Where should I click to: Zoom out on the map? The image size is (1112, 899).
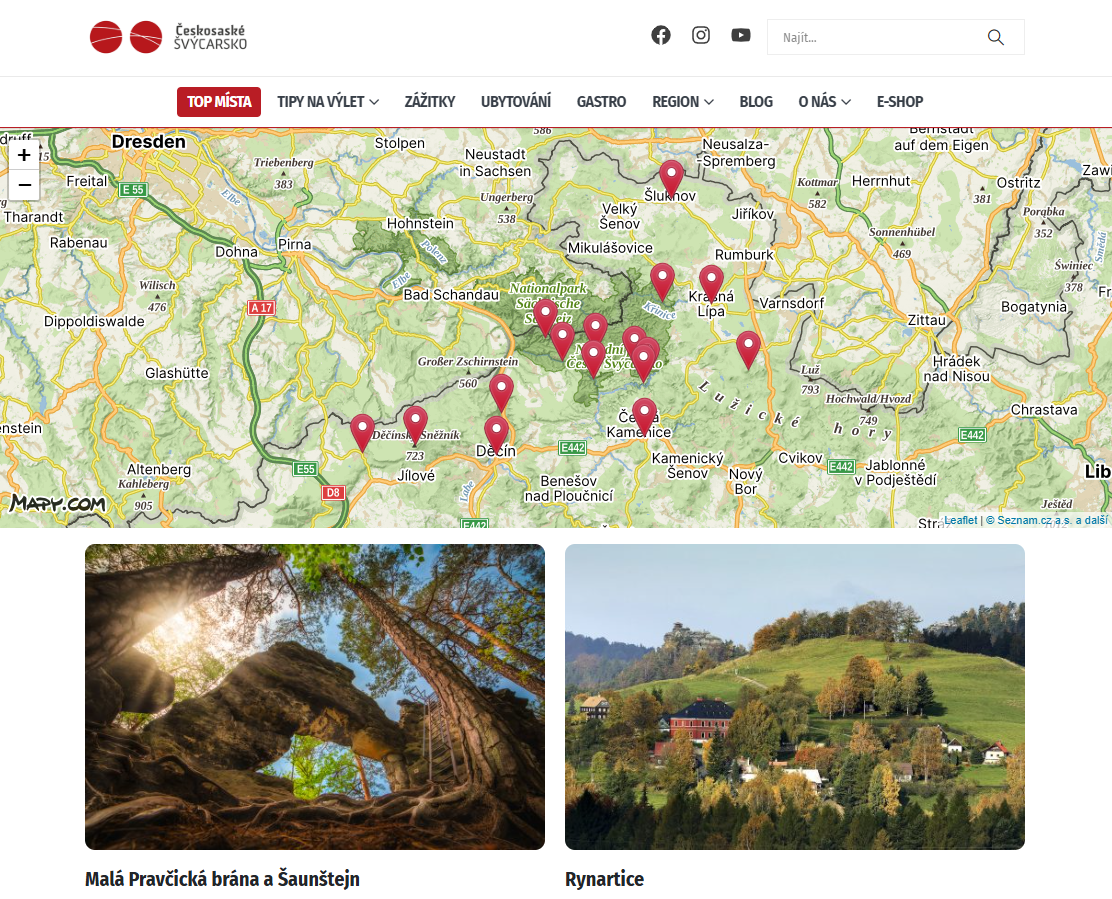(24, 185)
